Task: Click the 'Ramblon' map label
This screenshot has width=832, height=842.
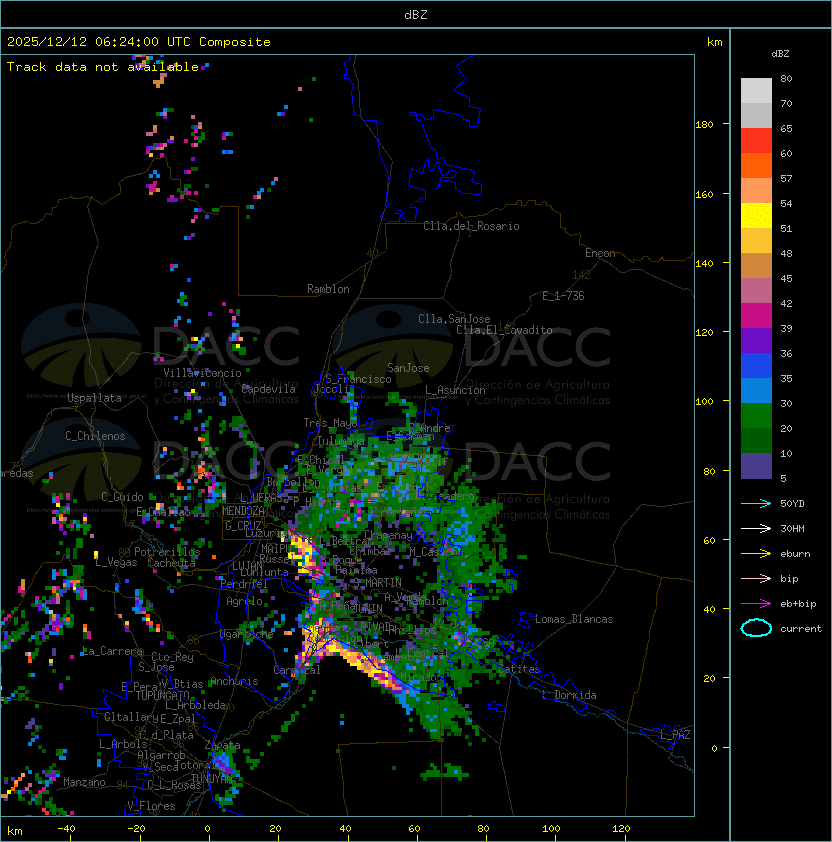Action: click(x=328, y=289)
